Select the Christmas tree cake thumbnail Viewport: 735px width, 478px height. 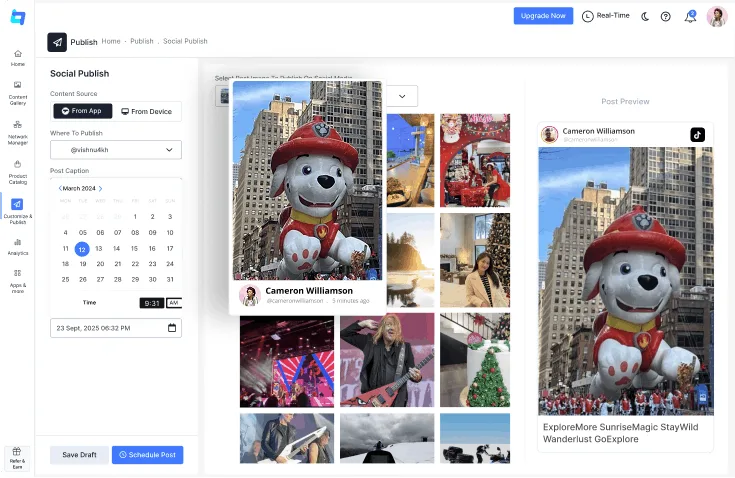point(475,360)
